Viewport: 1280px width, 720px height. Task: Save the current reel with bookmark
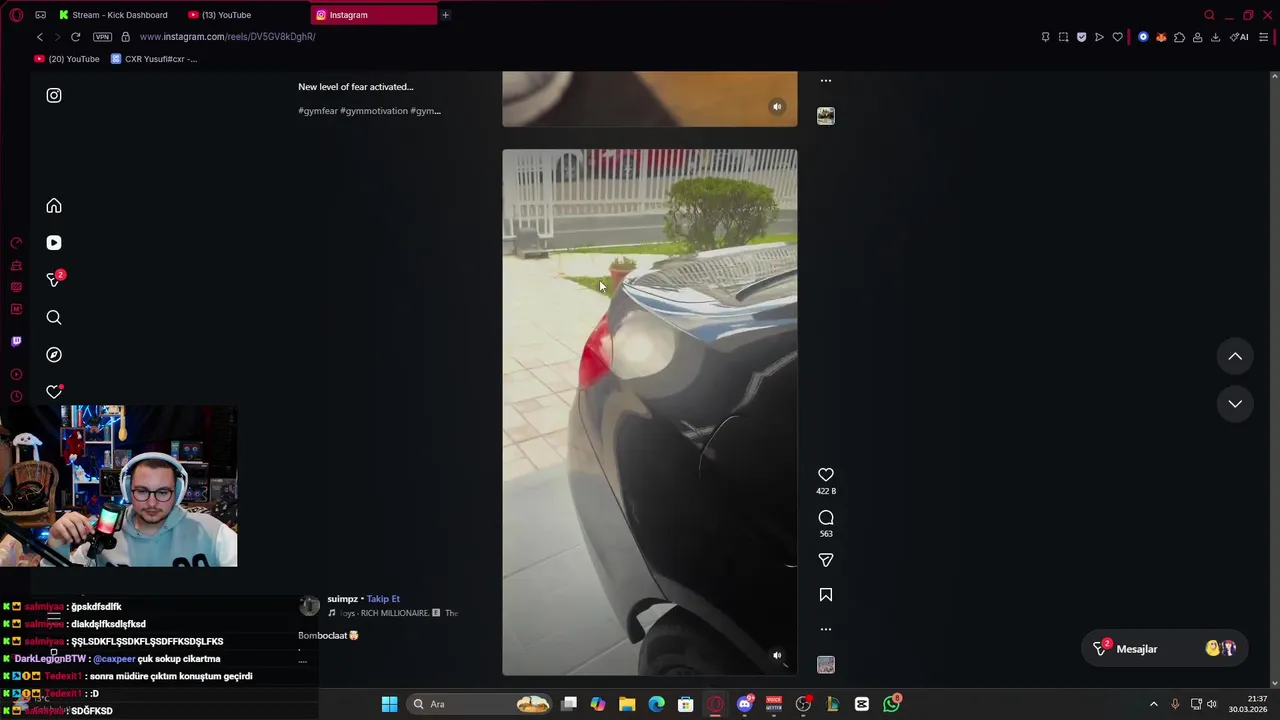[x=826, y=595]
